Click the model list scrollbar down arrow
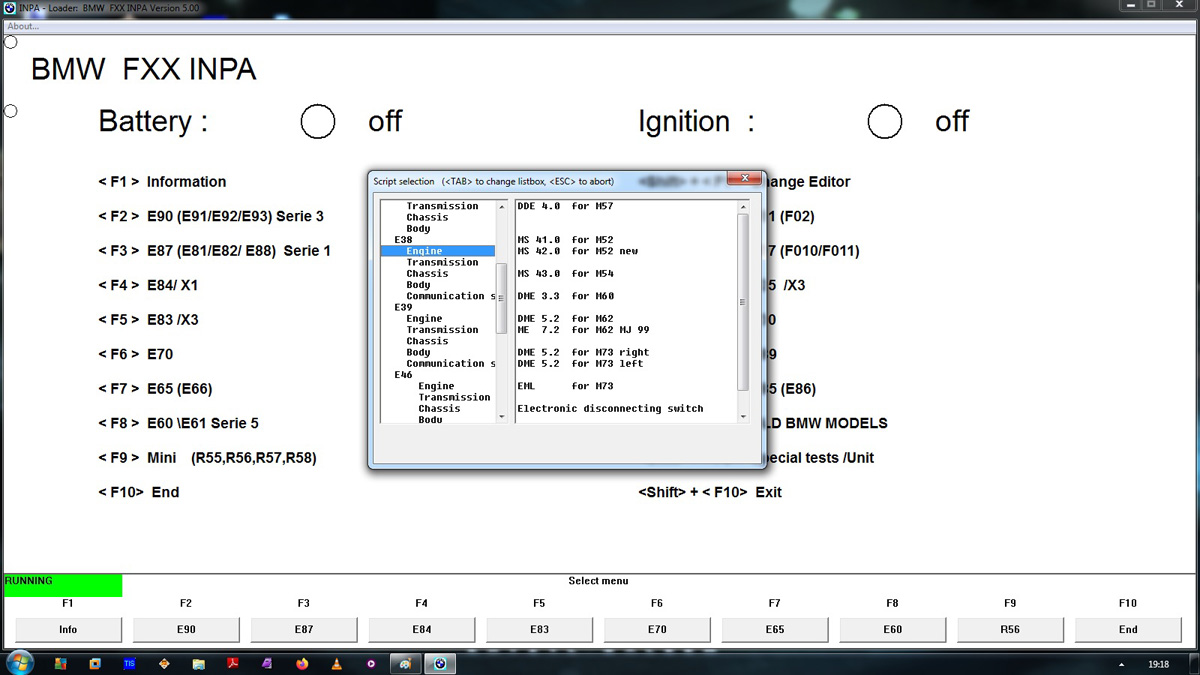Image resolution: width=1200 pixels, height=675 pixels. (502, 416)
